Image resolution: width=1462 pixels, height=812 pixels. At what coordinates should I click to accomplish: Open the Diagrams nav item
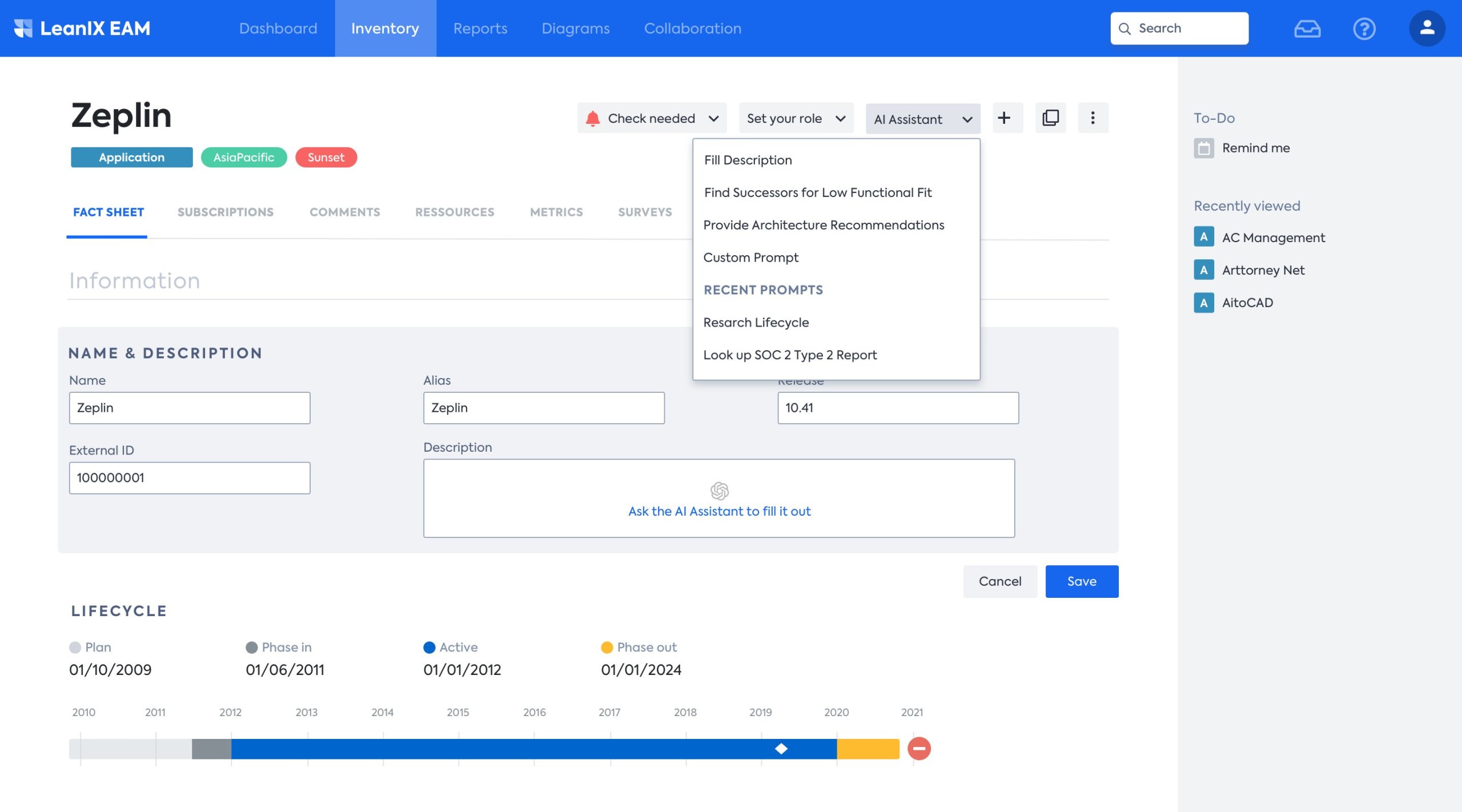click(575, 28)
